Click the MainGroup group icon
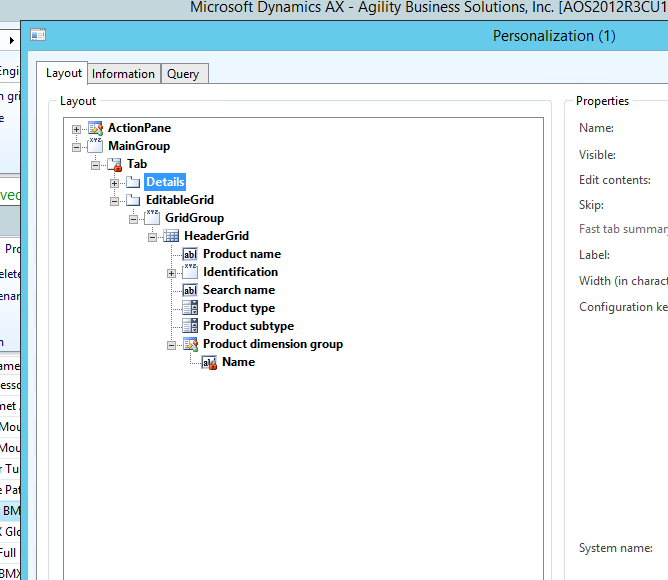 coord(95,146)
